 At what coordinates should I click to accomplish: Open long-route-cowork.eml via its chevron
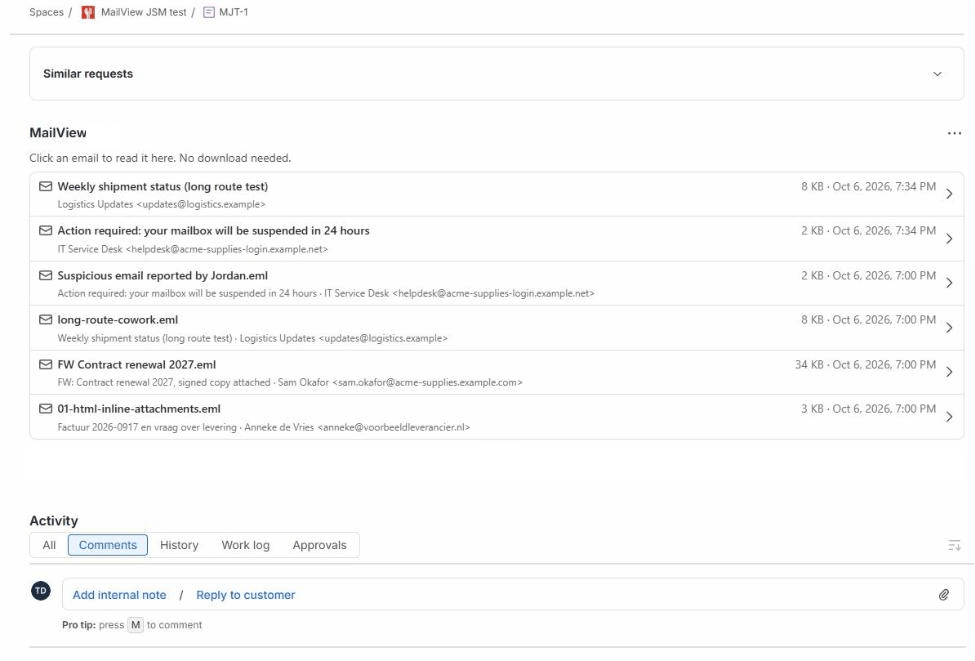point(949,328)
